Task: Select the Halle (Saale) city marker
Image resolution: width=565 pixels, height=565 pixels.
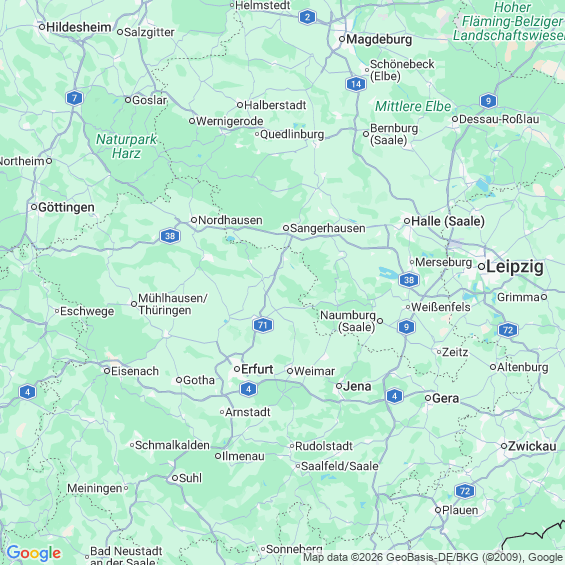Action: (407, 221)
